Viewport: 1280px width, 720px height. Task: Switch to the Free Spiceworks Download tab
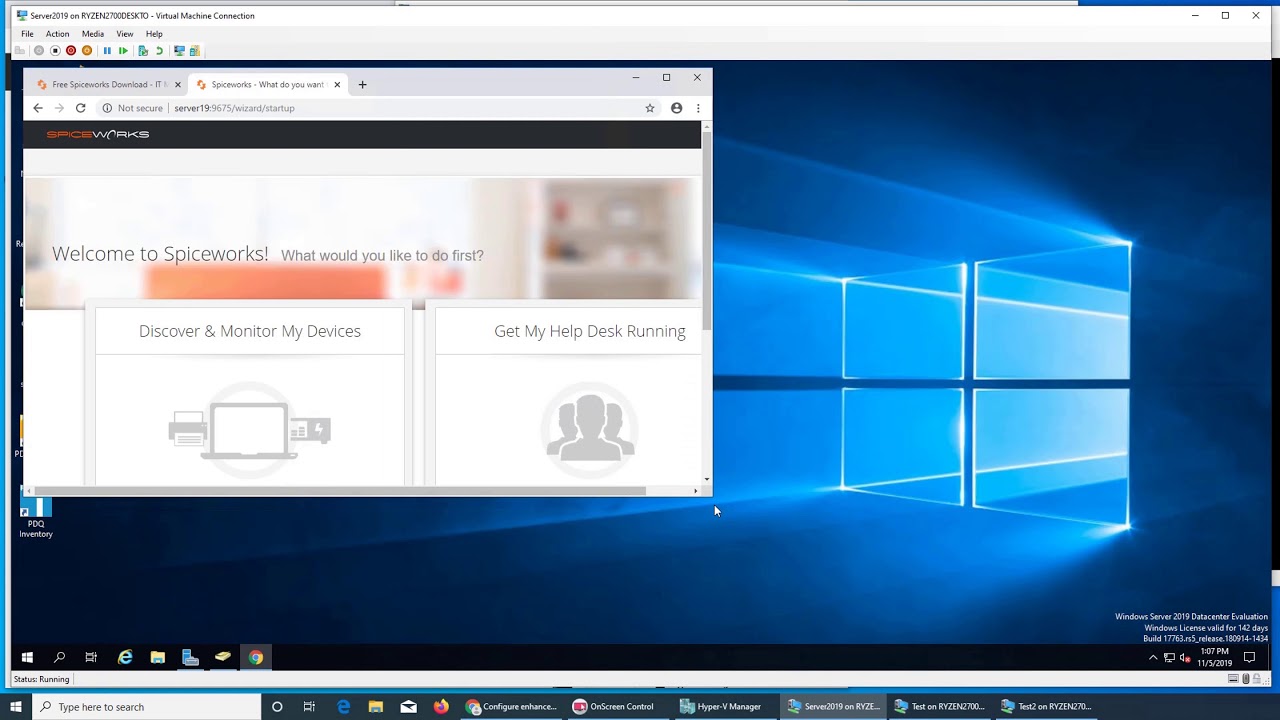(105, 84)
